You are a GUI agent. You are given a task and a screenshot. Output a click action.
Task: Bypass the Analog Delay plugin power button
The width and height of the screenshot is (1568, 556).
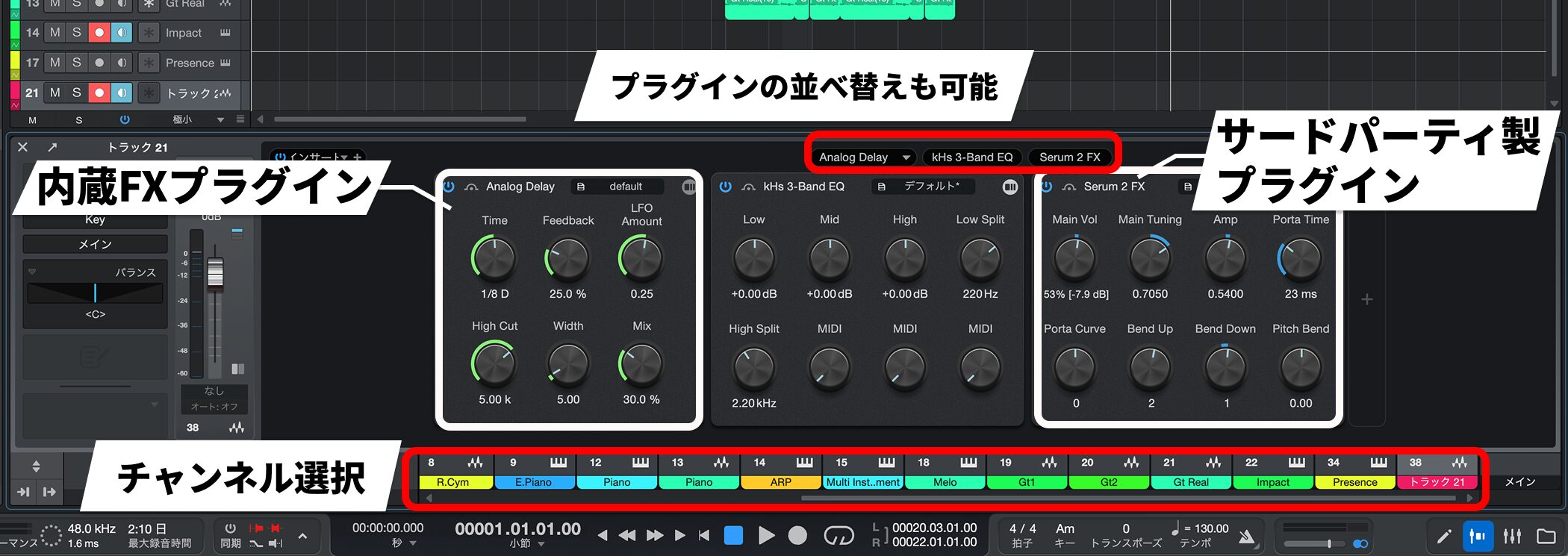click(x=449, y=187)
